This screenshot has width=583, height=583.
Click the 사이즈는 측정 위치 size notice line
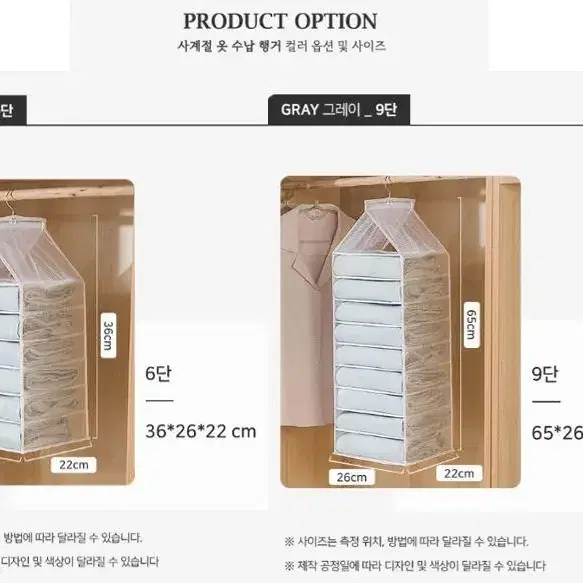(406, 541)
